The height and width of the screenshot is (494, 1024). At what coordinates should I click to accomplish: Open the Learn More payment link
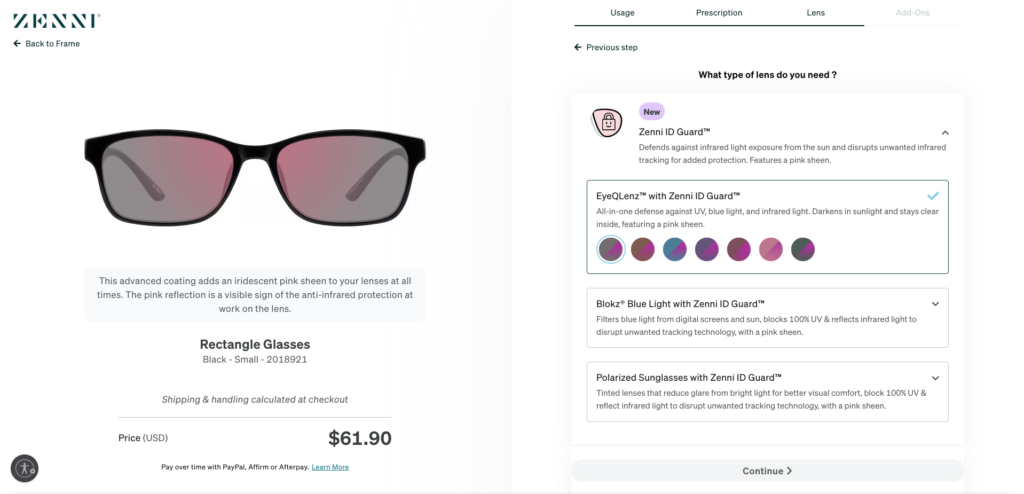coord(330,467)
